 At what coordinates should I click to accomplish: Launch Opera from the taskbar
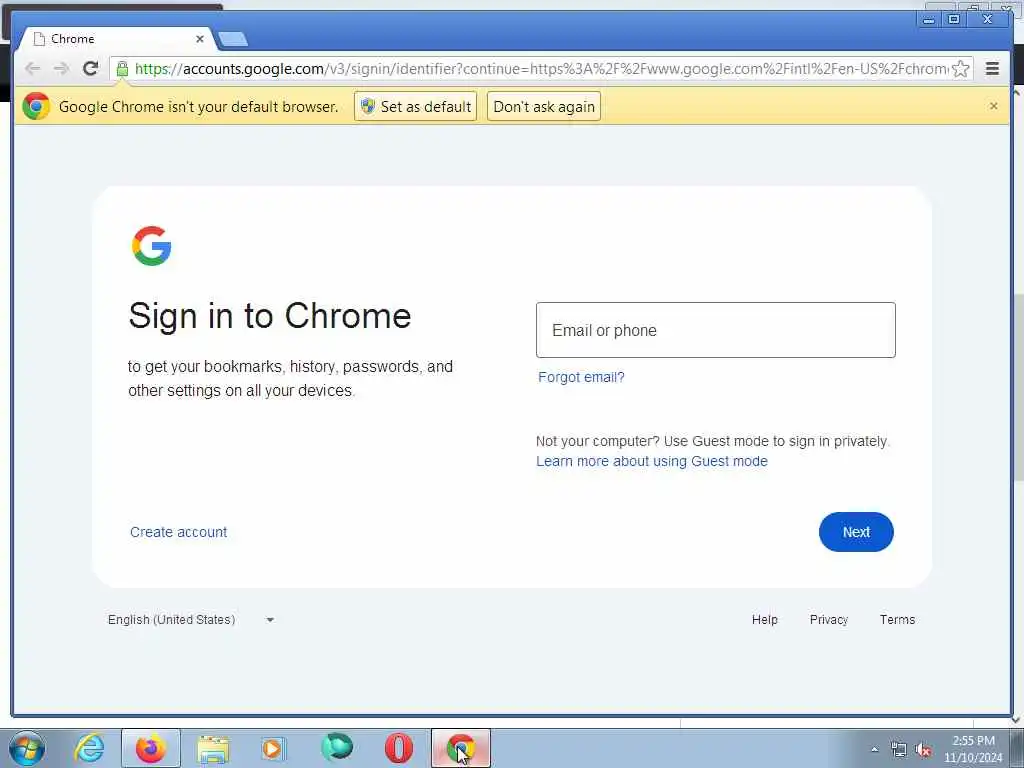(398, 748)
